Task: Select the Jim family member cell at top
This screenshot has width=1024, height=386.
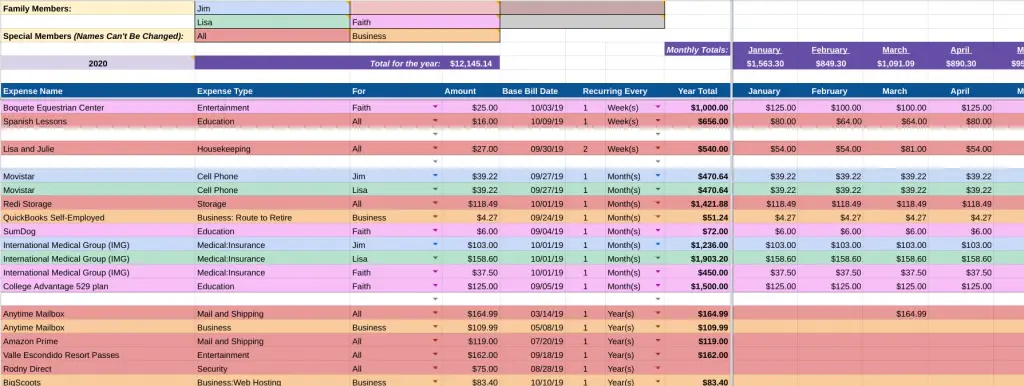Action: click(272, 8)
